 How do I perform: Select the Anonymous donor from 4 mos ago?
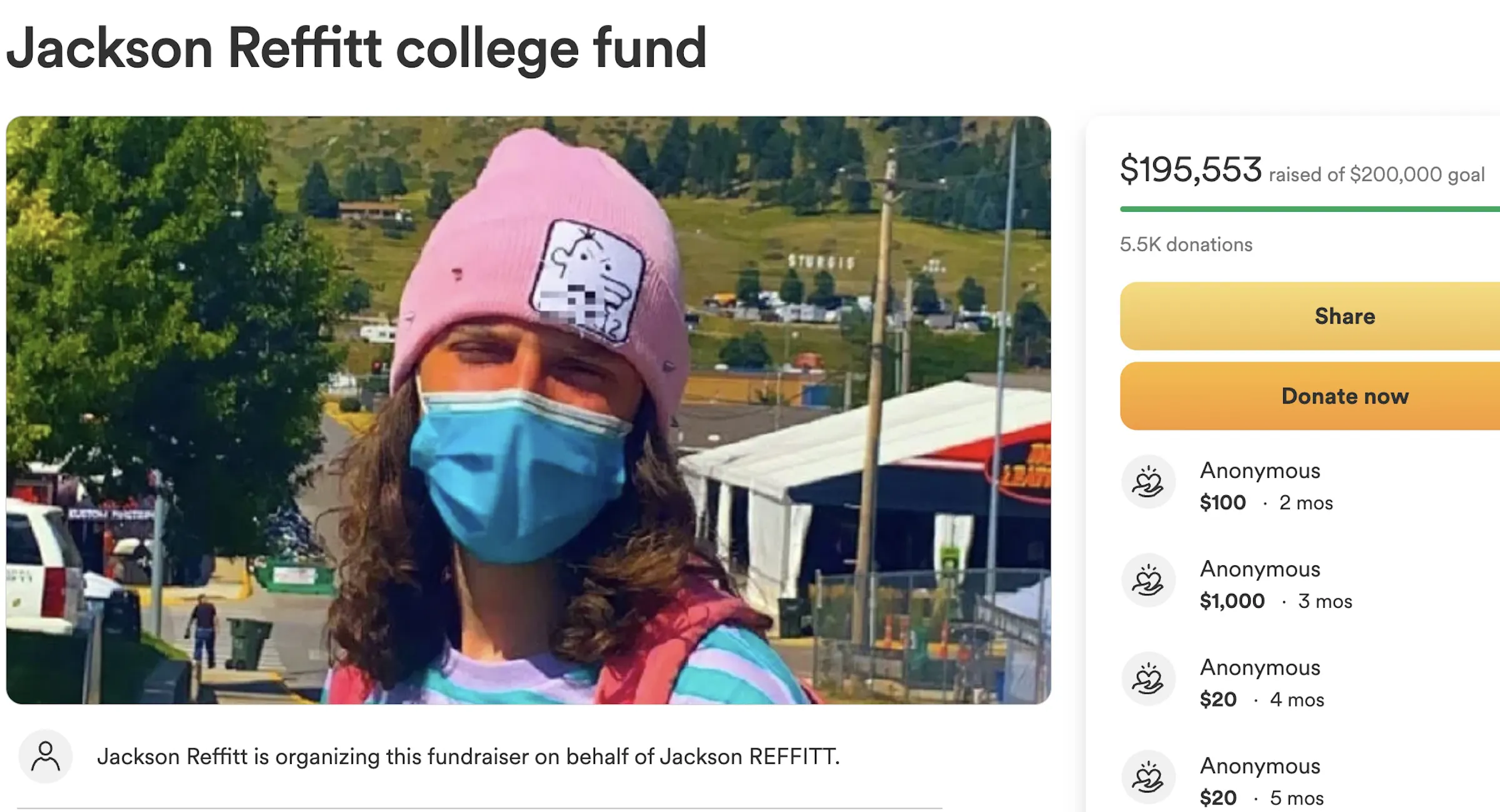pos(1260,668)
